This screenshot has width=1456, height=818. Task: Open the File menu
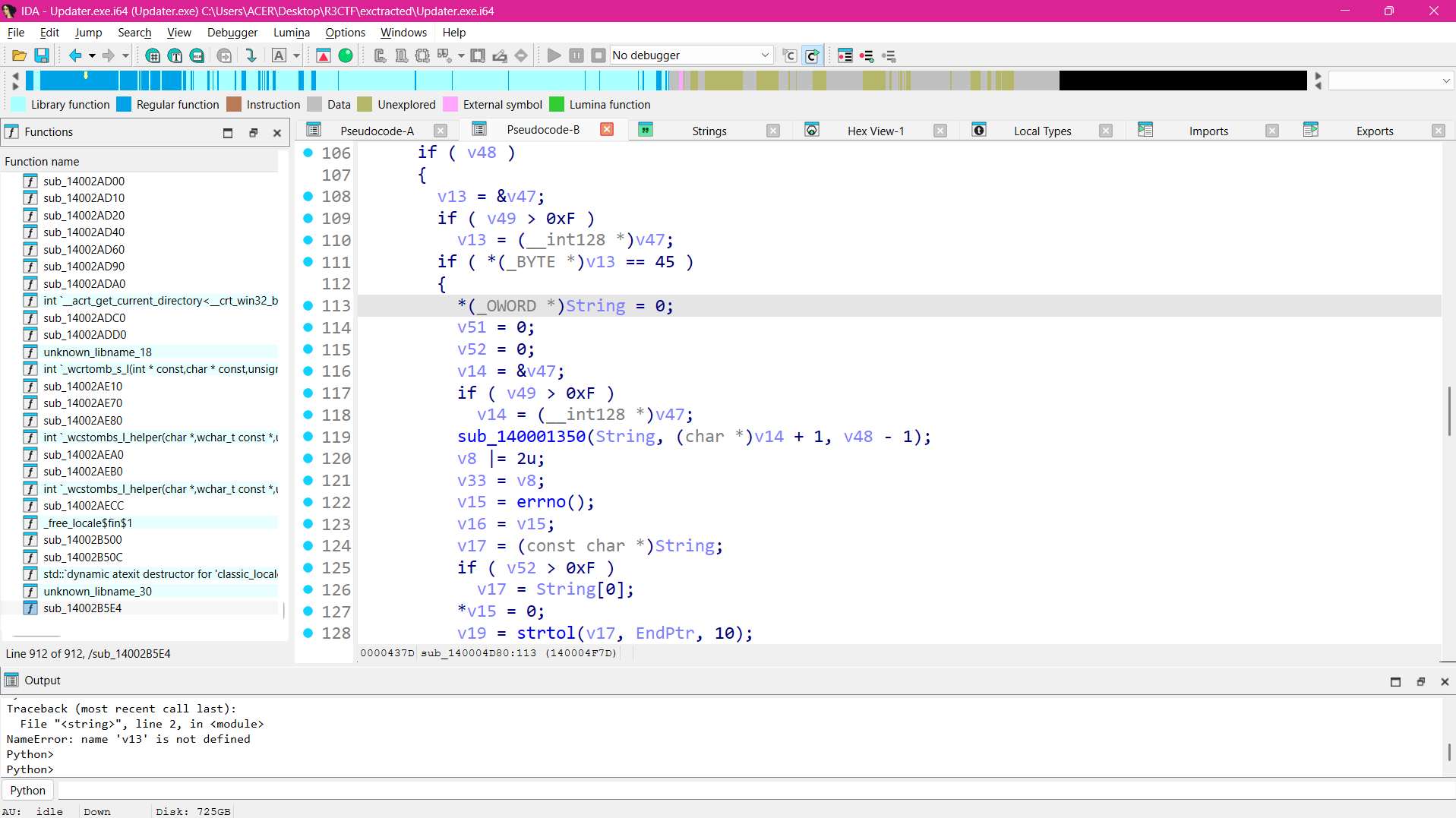coord(16,33)
